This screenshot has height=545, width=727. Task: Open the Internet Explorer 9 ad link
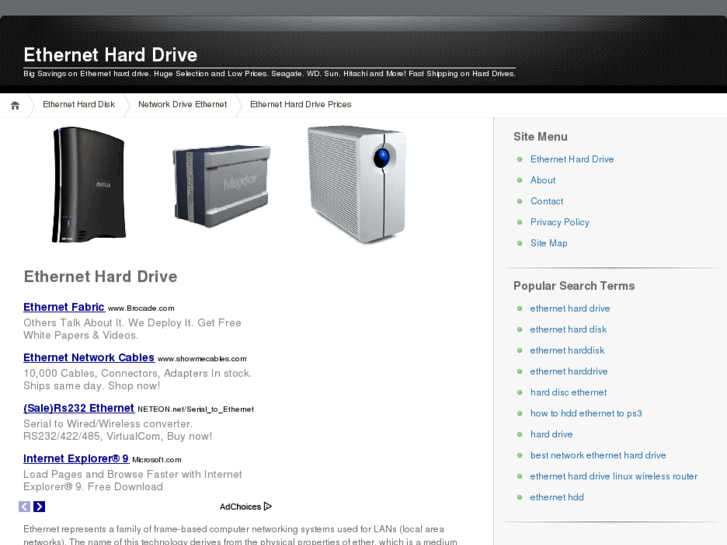pos(76,459)
